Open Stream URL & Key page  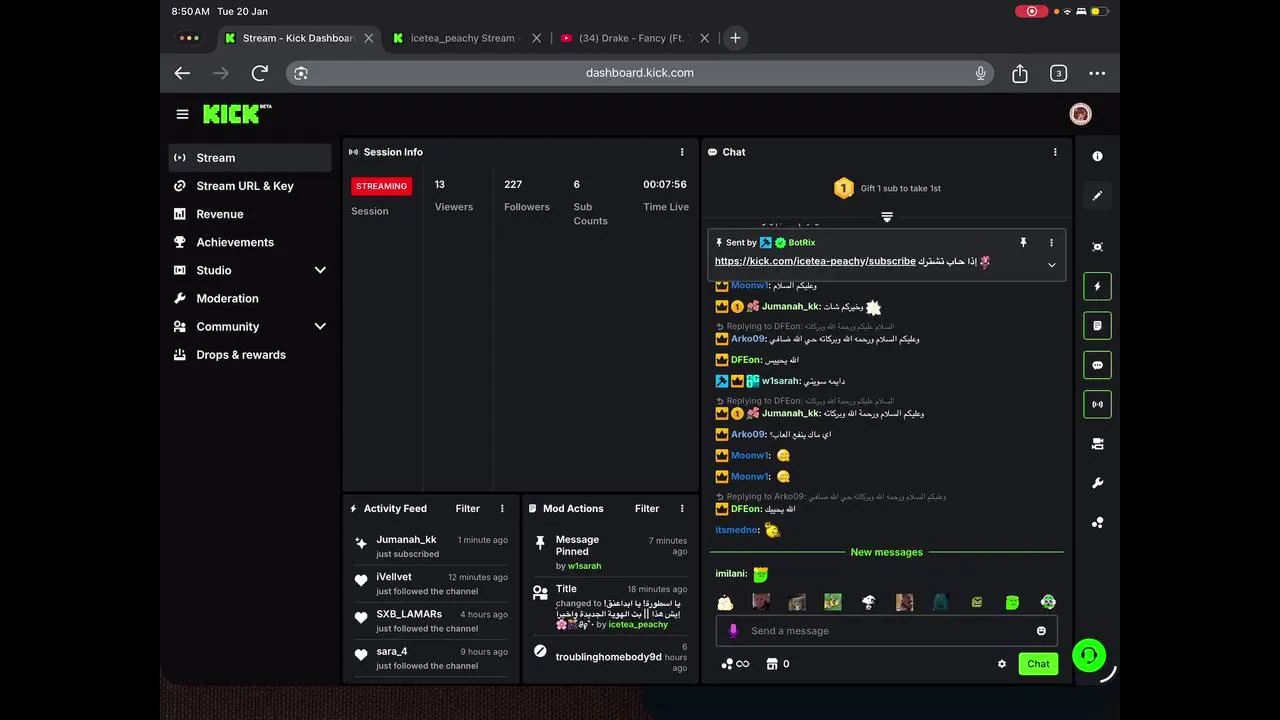(250, 186)
